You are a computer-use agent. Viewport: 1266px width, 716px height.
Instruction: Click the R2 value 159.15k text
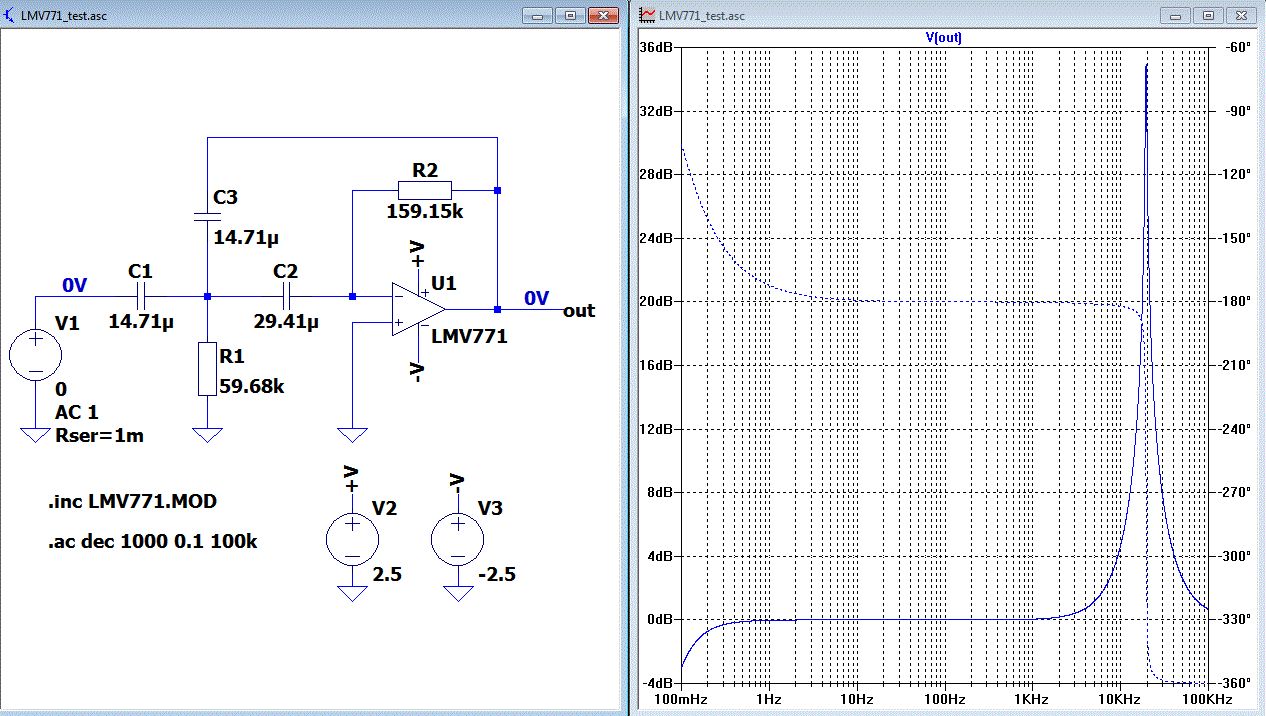(x=426, y=212)
